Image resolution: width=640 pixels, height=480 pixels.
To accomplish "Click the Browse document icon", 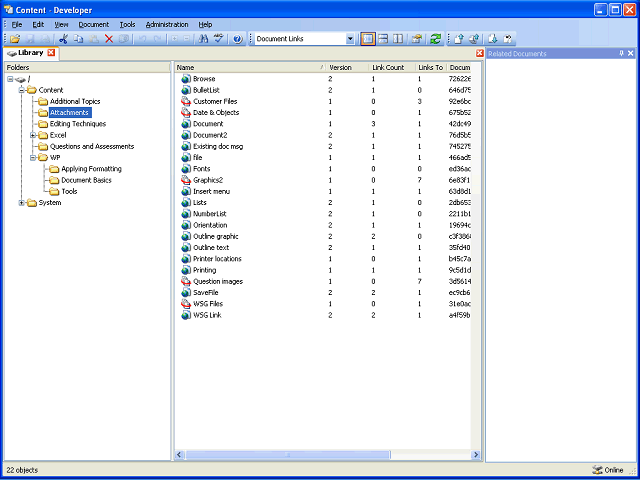I will pos(186,79).
